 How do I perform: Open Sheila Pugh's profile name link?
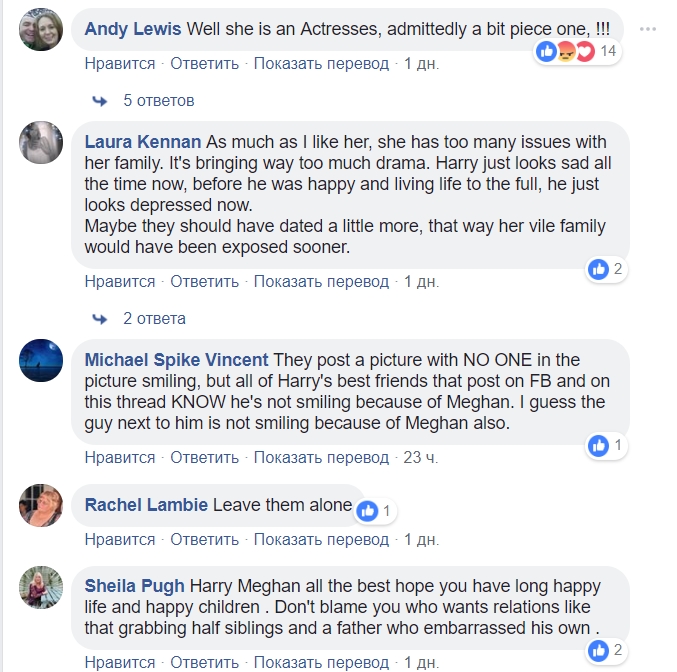(x=135, y=585)
